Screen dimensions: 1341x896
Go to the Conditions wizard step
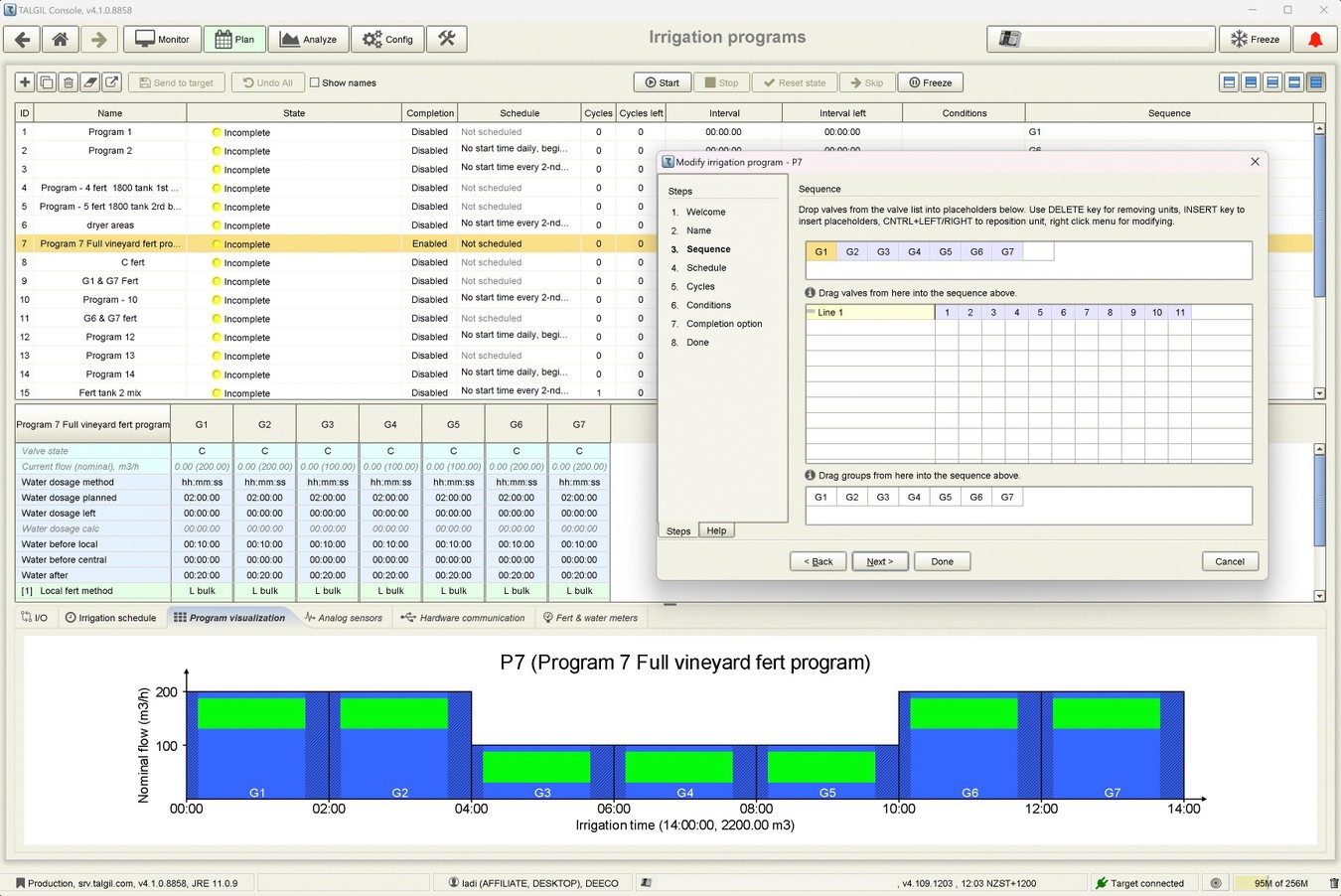(708, 305)
